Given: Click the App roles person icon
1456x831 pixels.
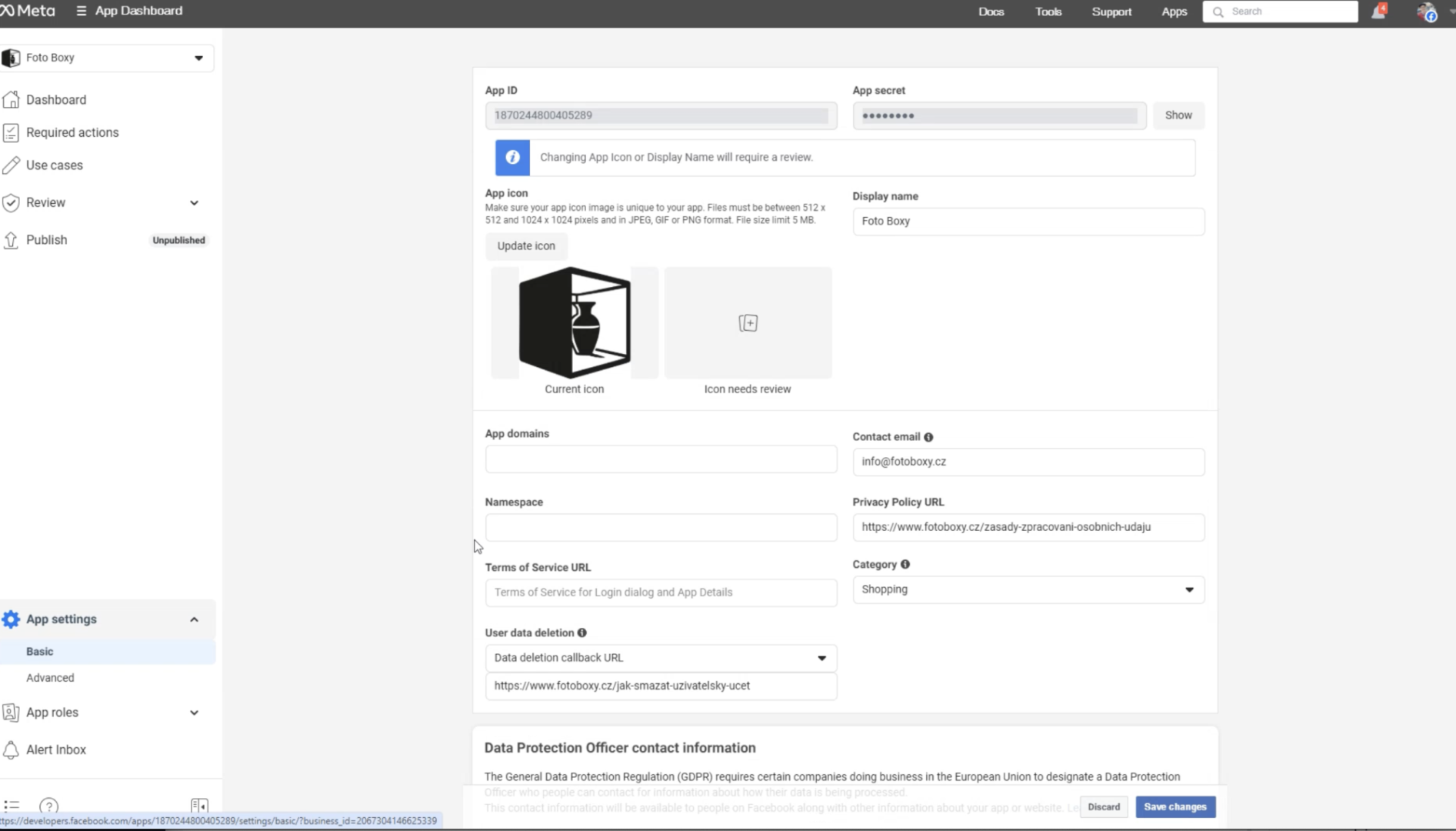Looking at the screenshot, I should pos(11,713).
